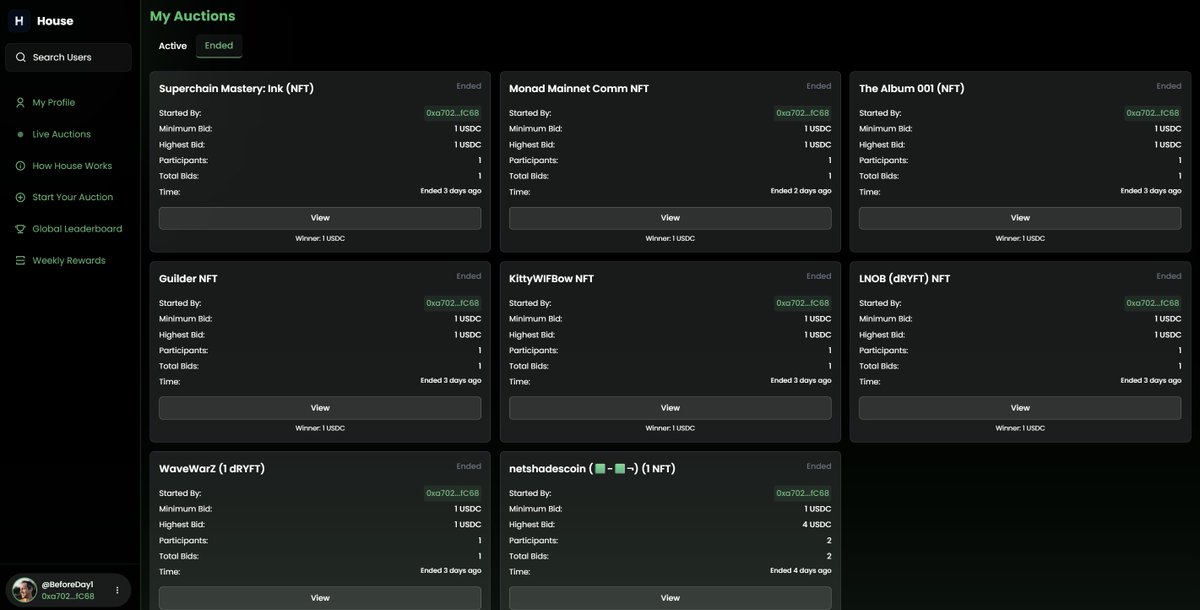Click the House logo icon

click(x=18, y=20)
